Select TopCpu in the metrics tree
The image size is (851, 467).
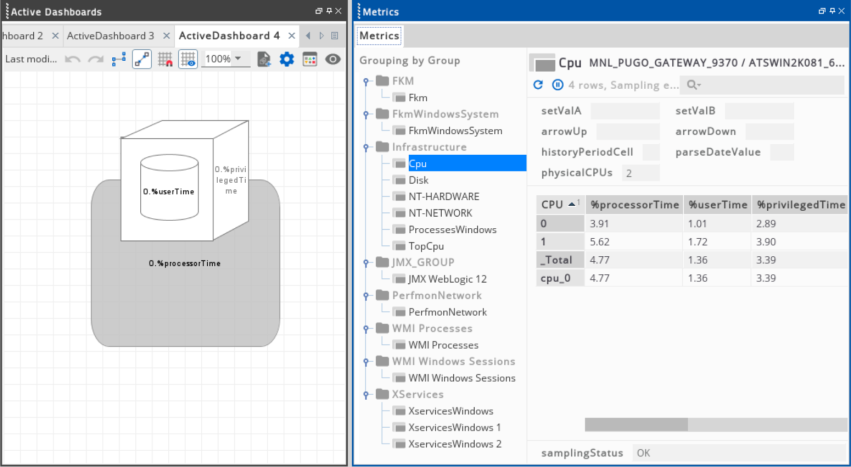pyautogui.click(x=425, y=246)
